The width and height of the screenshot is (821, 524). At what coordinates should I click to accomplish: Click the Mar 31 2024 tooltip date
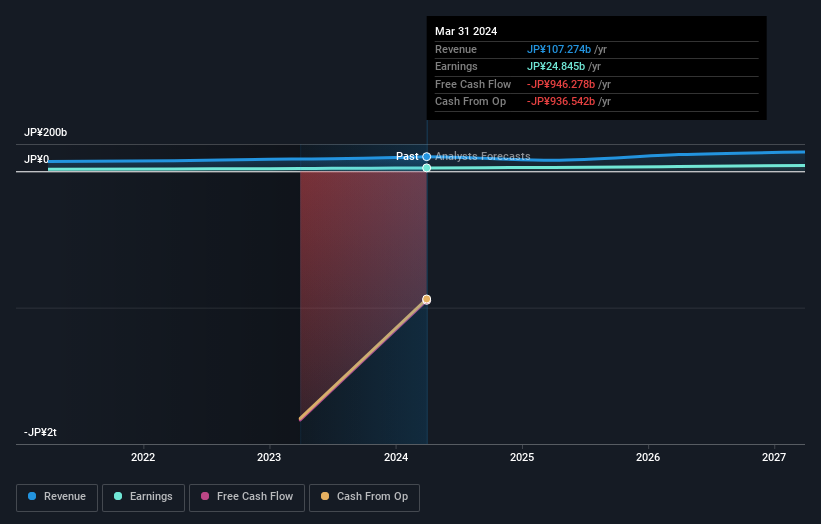(466, 31)
